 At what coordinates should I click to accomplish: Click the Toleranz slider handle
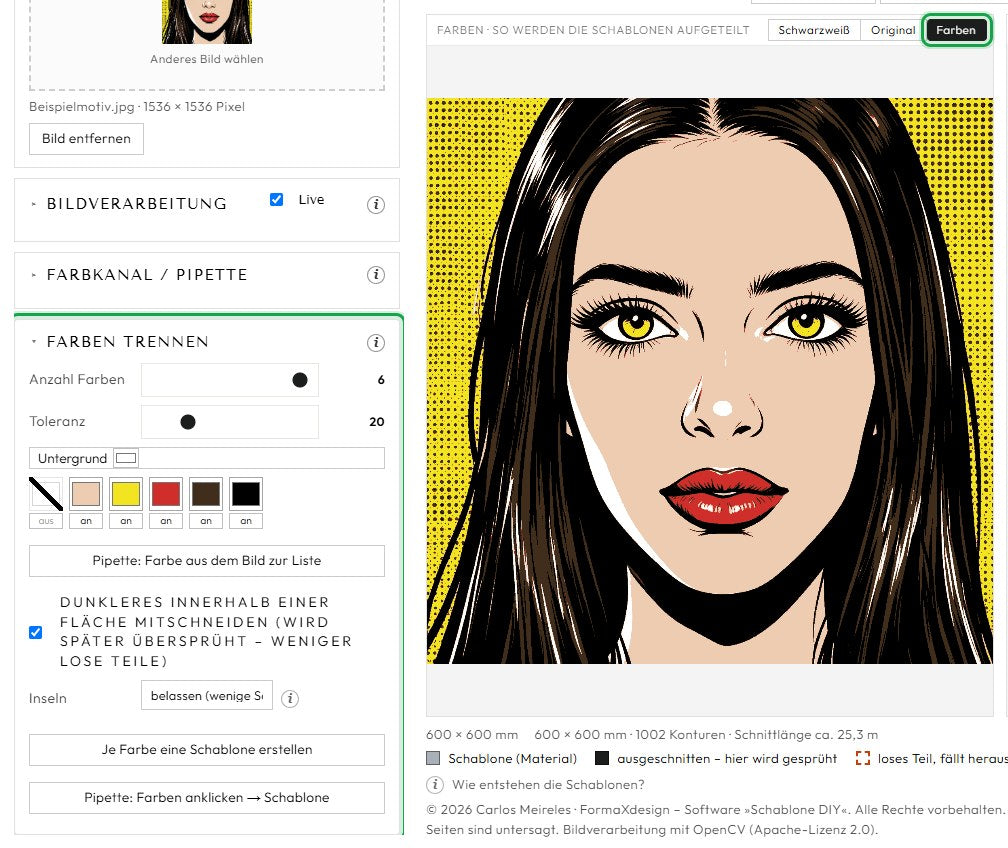tap(188, 422)
